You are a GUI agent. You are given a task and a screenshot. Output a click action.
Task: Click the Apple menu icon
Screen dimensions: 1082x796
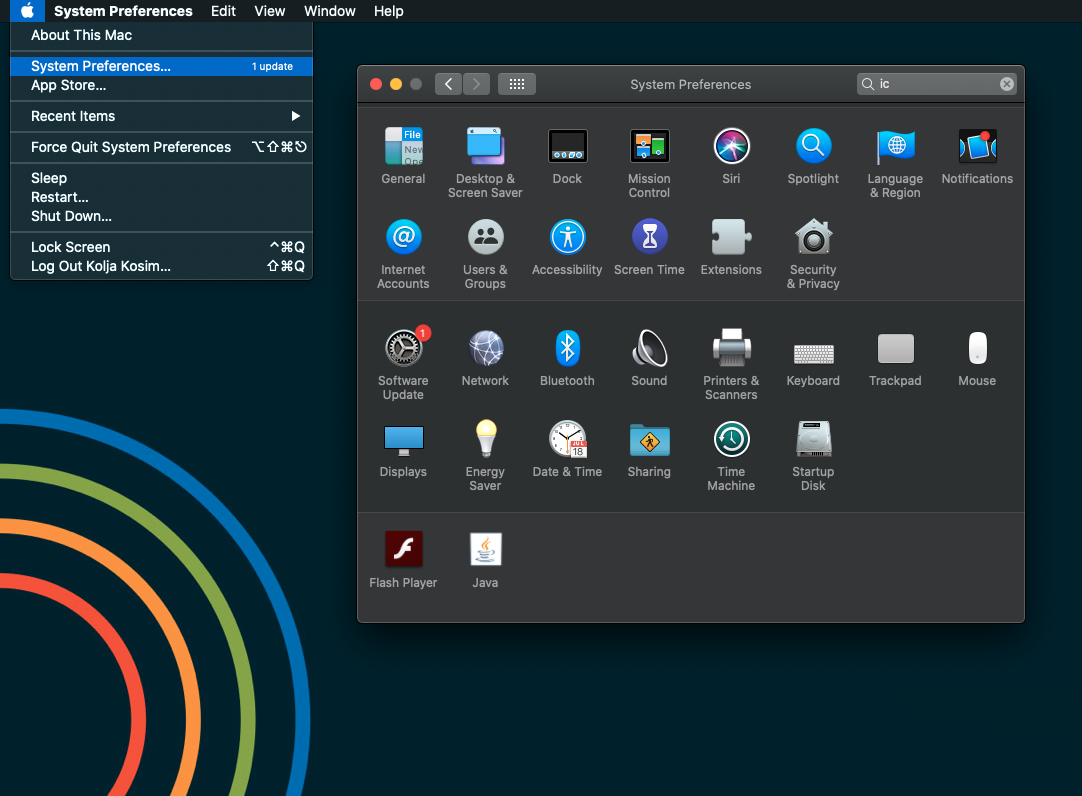(27, 11)
